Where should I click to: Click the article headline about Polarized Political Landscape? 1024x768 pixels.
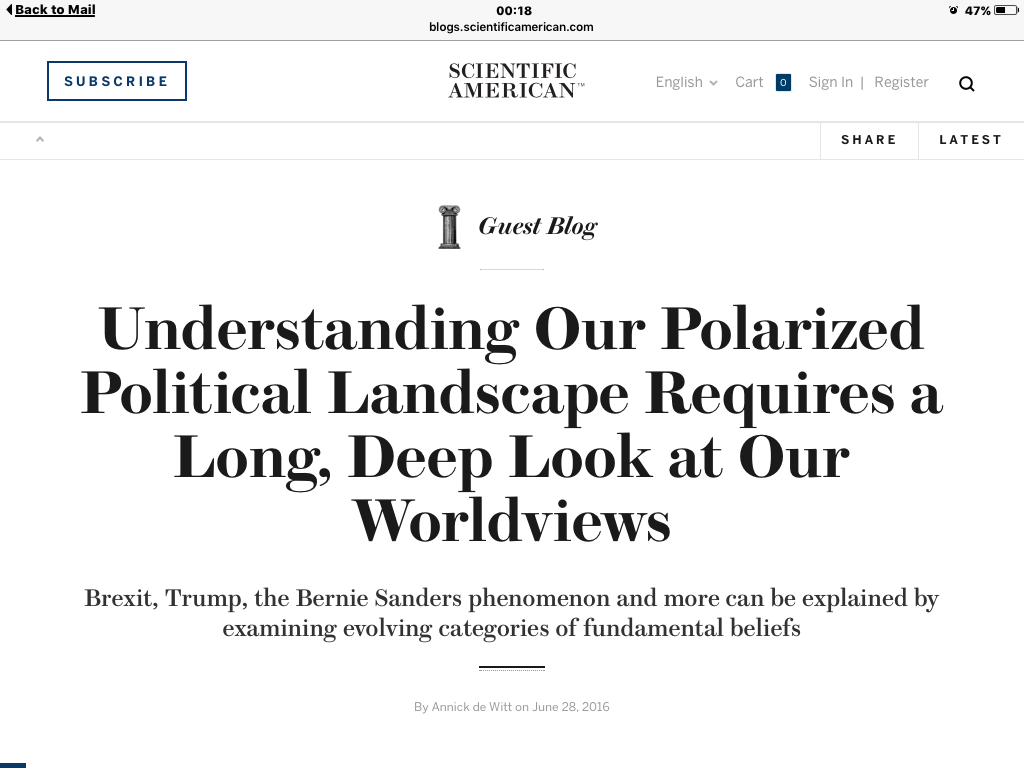(512, 424)
